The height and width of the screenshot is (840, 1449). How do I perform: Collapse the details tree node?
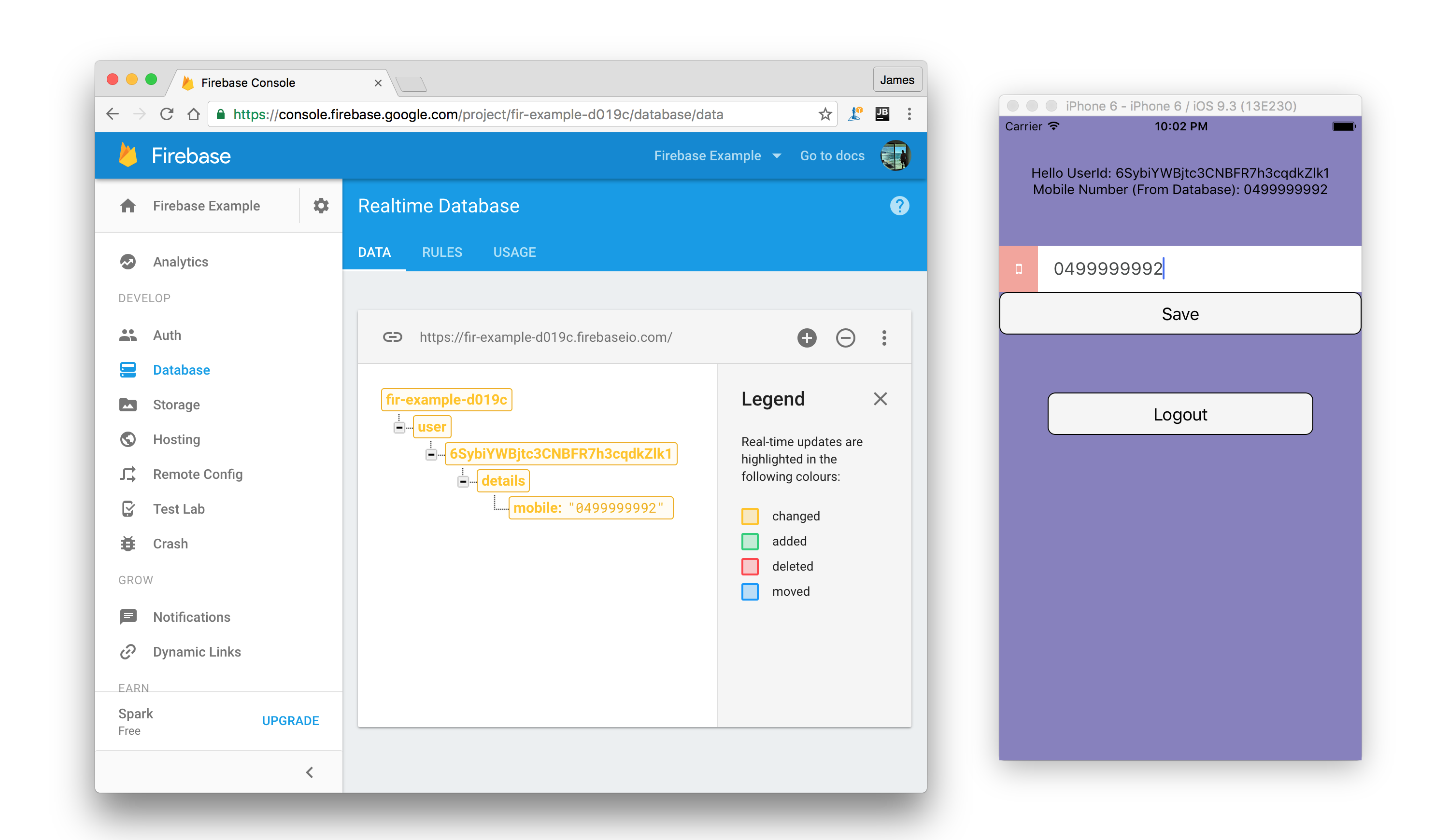[463, 481]
